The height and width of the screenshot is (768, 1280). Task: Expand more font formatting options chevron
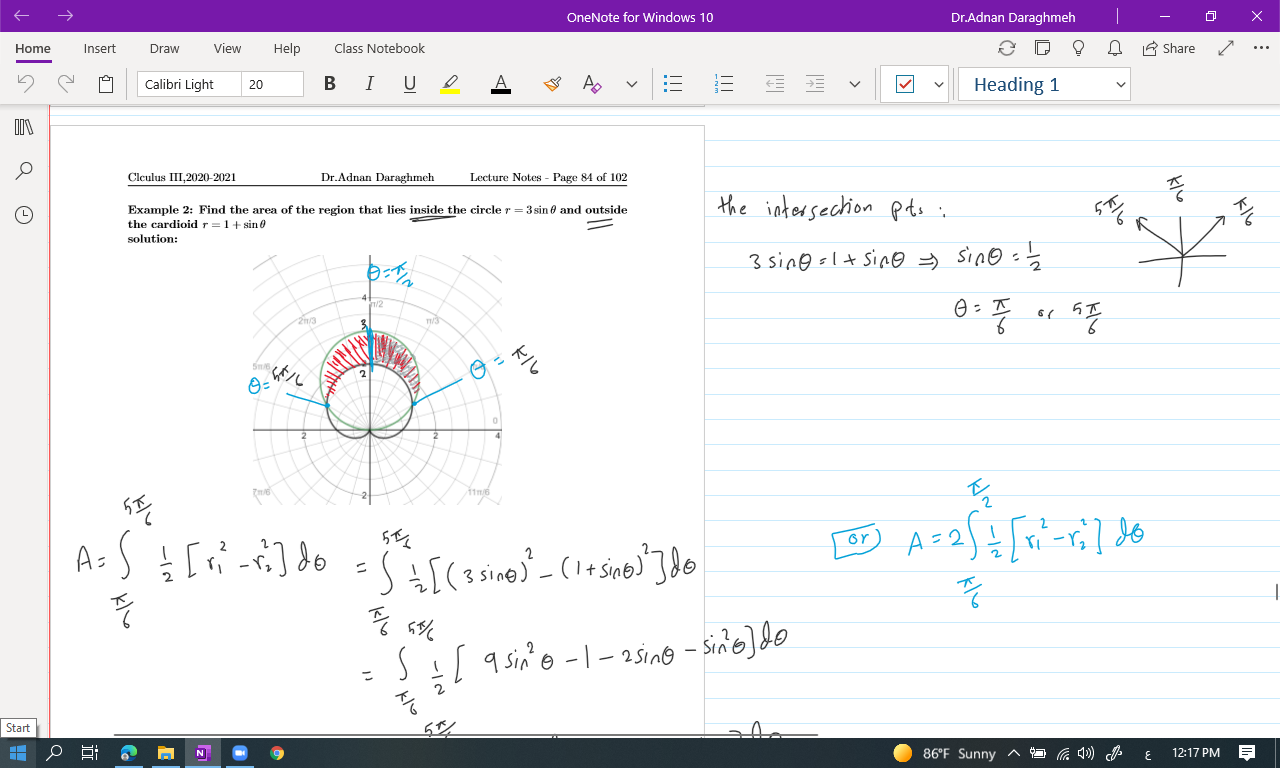click(631, 85)
